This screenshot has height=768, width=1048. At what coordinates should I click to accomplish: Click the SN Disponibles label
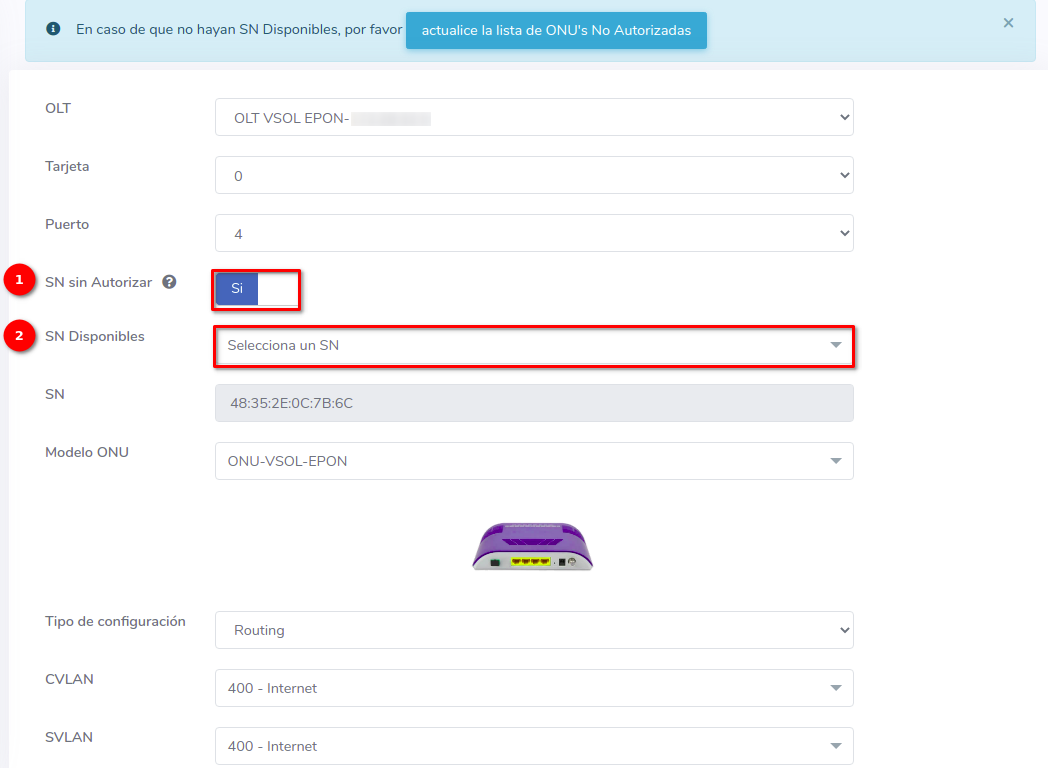[95, 337]
